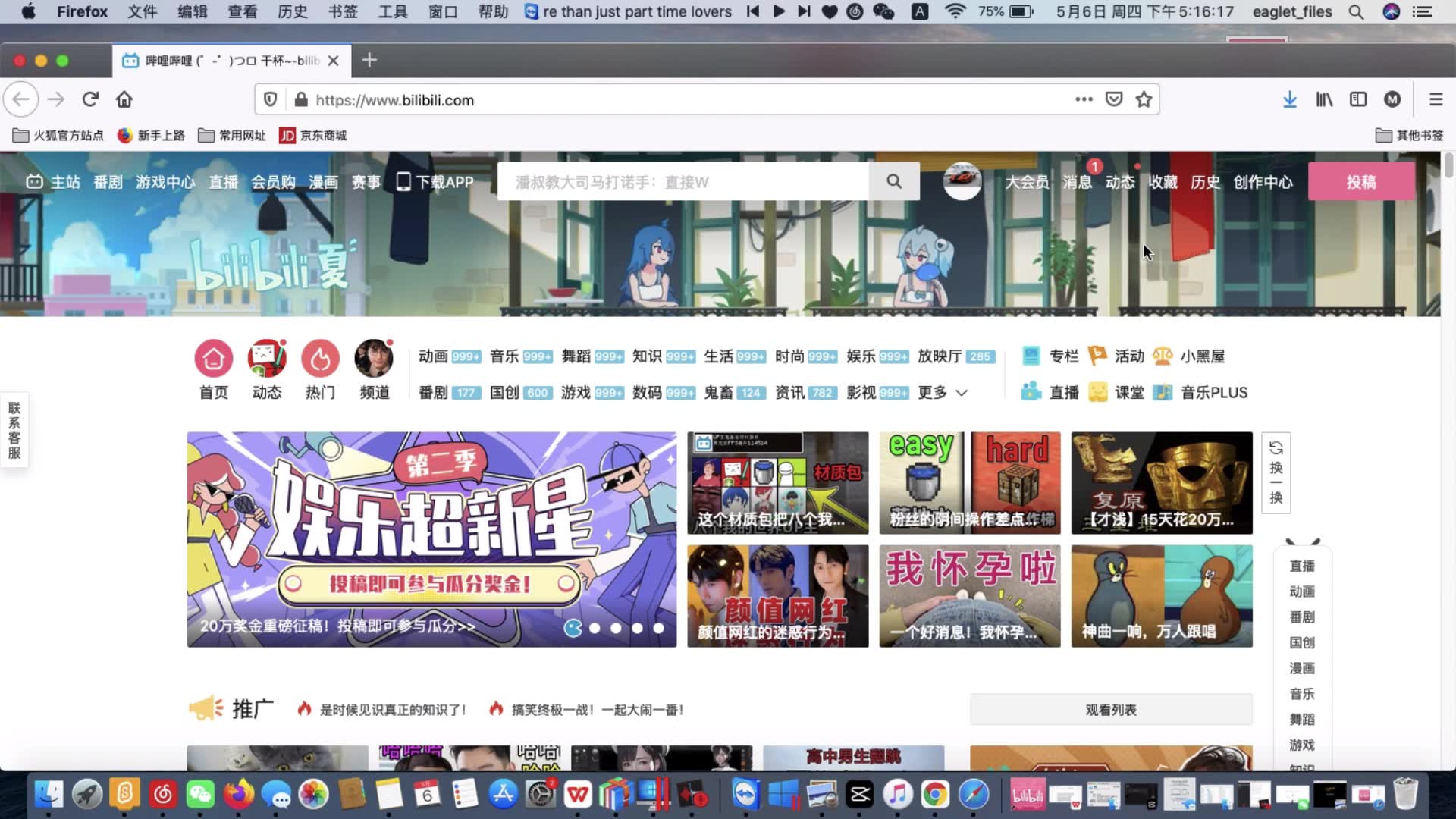1456x819 pixels.
Task: Open Firefox downloads arrow icon
Action: coord(1289,99)
